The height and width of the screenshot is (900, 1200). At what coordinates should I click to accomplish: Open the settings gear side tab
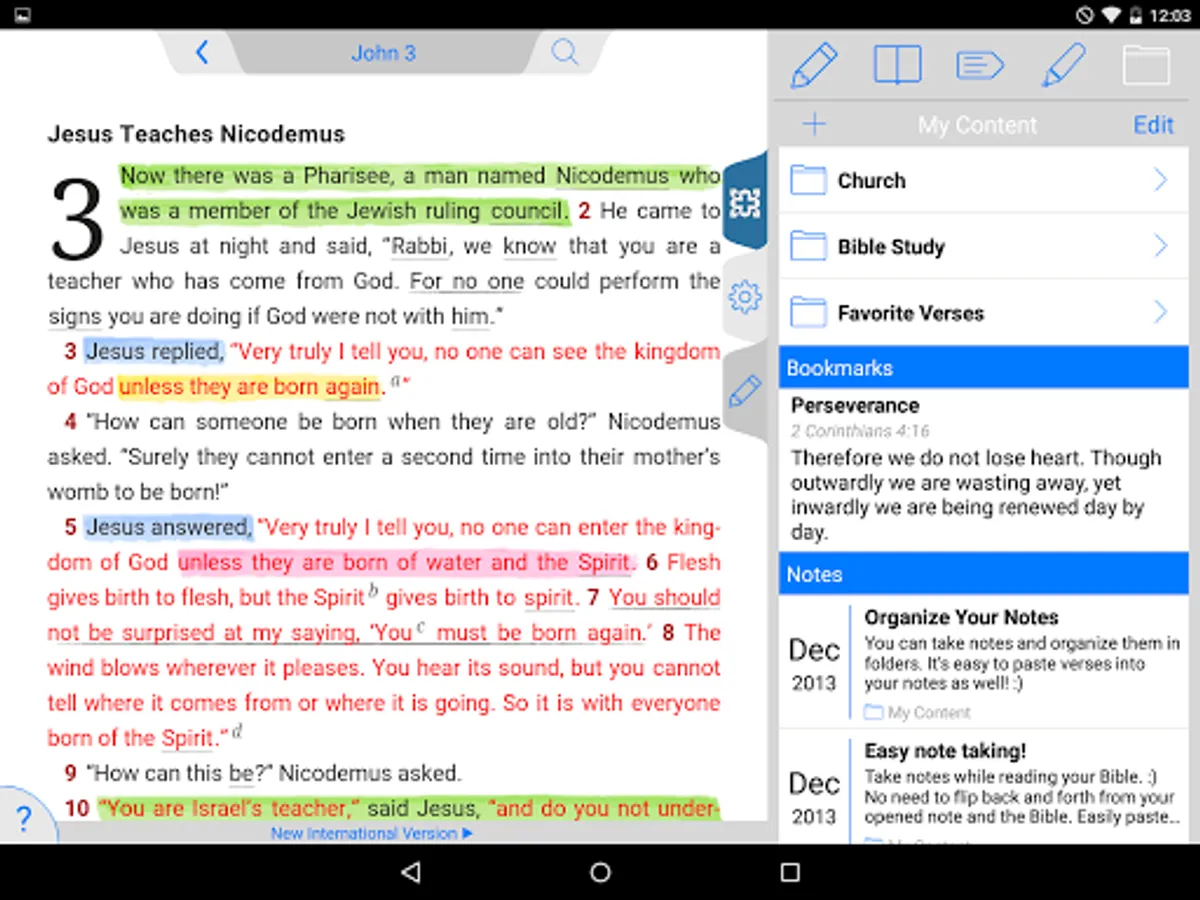pyautogui.click(x=745, y=297)
